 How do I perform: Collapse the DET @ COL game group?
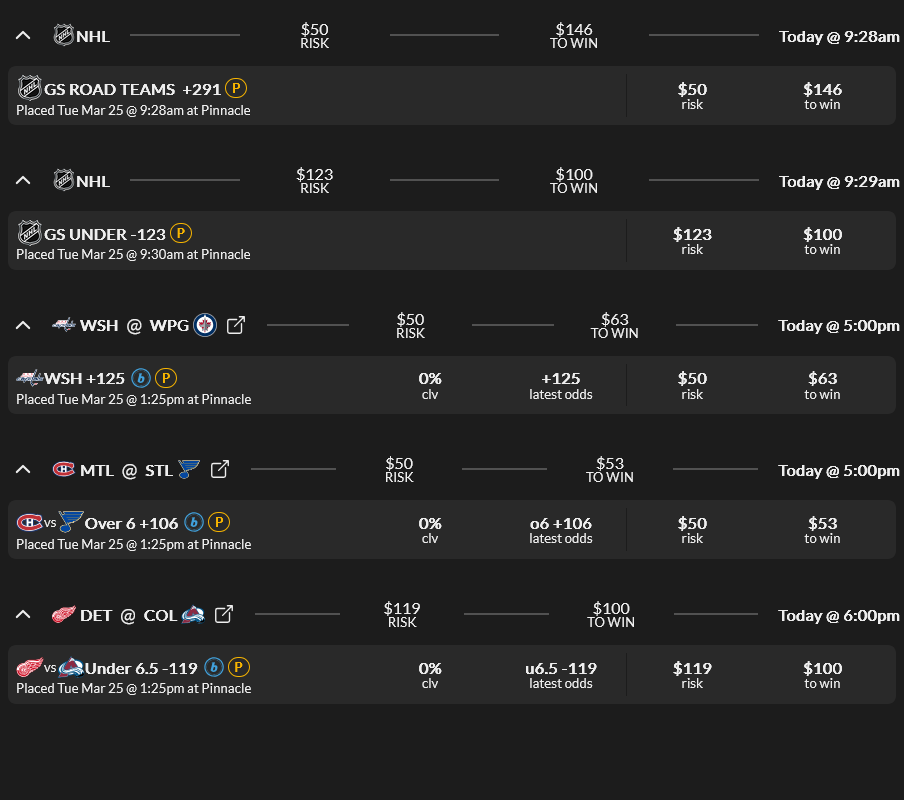coord(23,614)
